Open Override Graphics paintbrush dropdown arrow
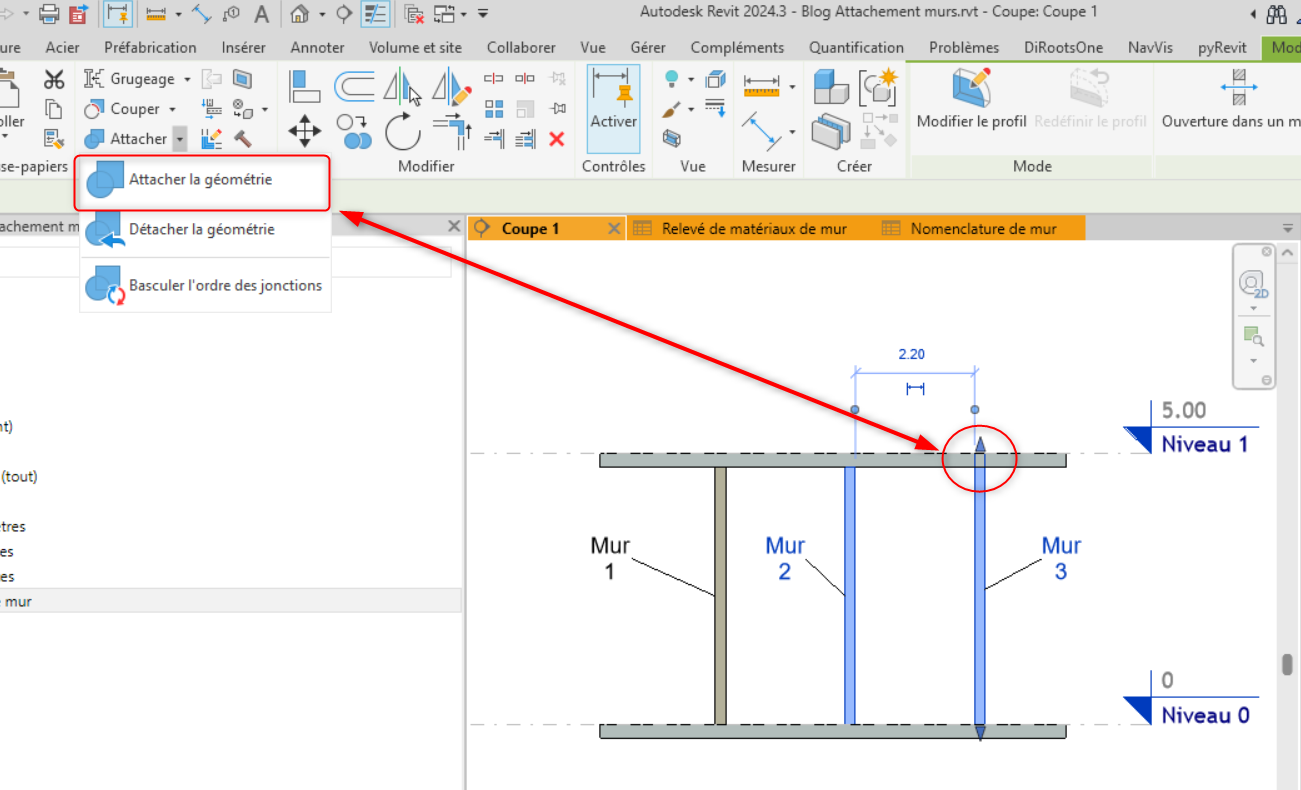1301x790 pixels. click(691, 109)
